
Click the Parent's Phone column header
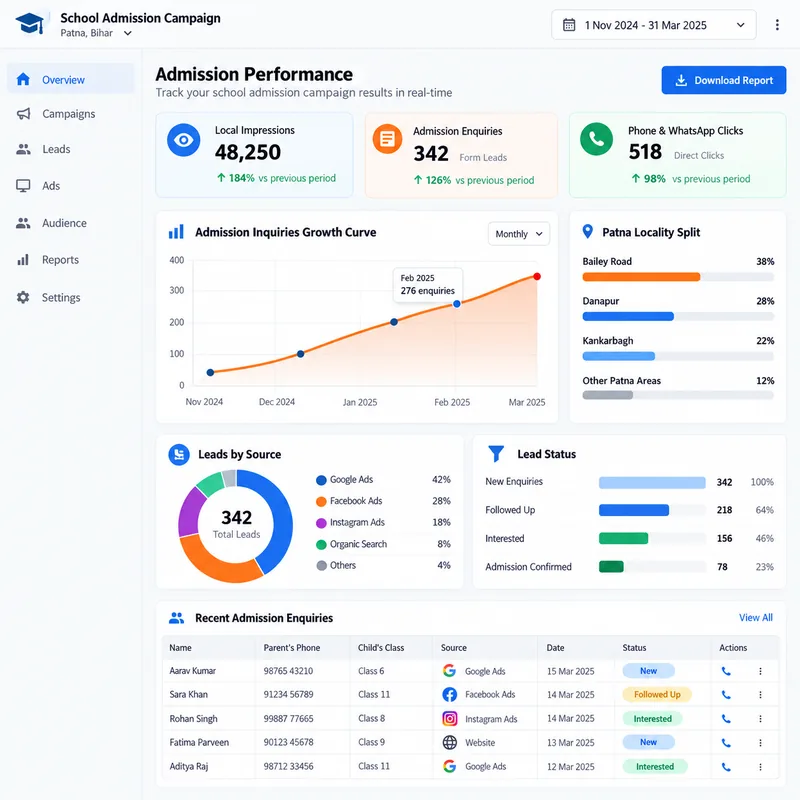[x=291, y=647]
